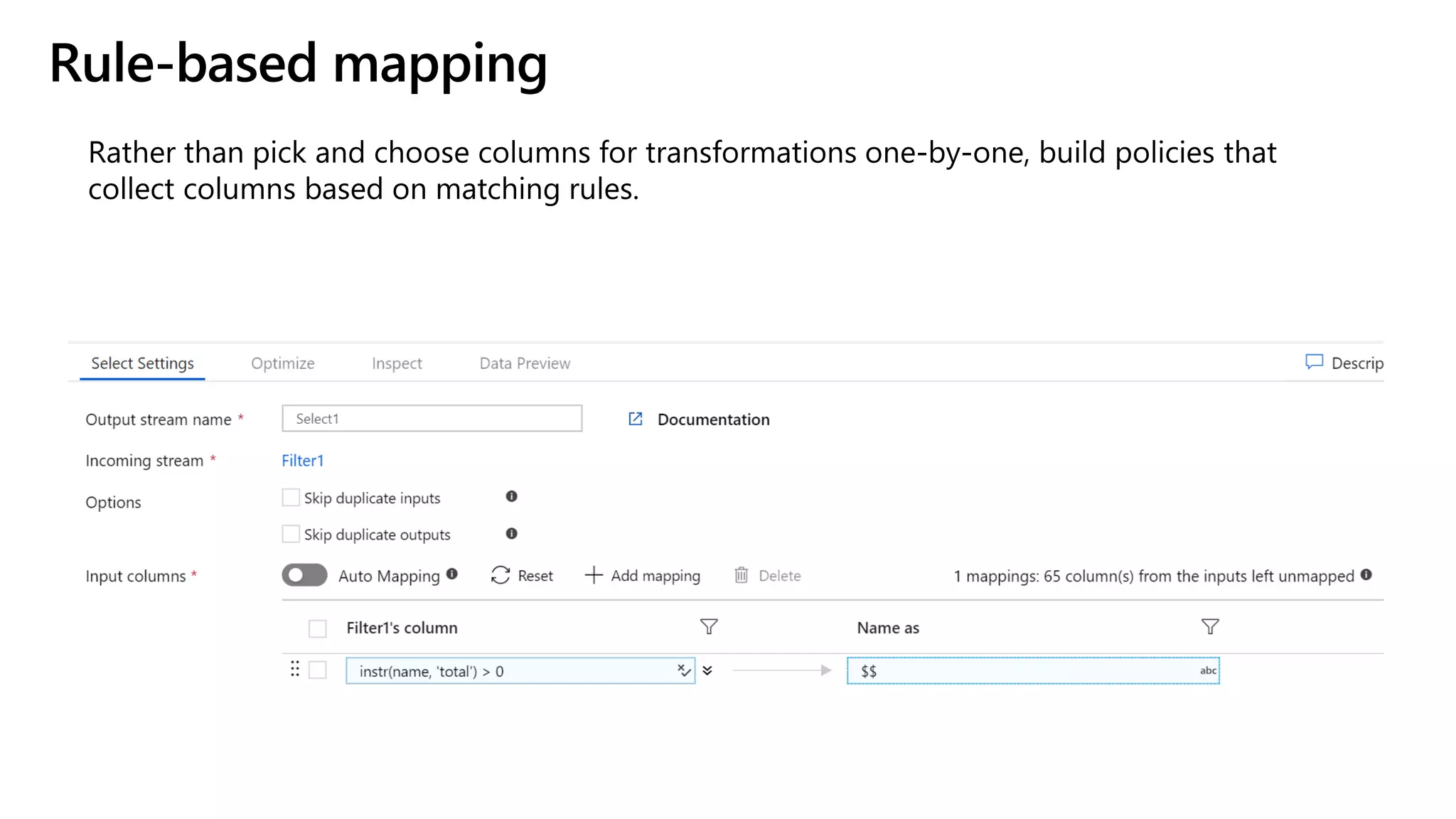
Task: Click the Delete trash icon
Action: (741, 575)
